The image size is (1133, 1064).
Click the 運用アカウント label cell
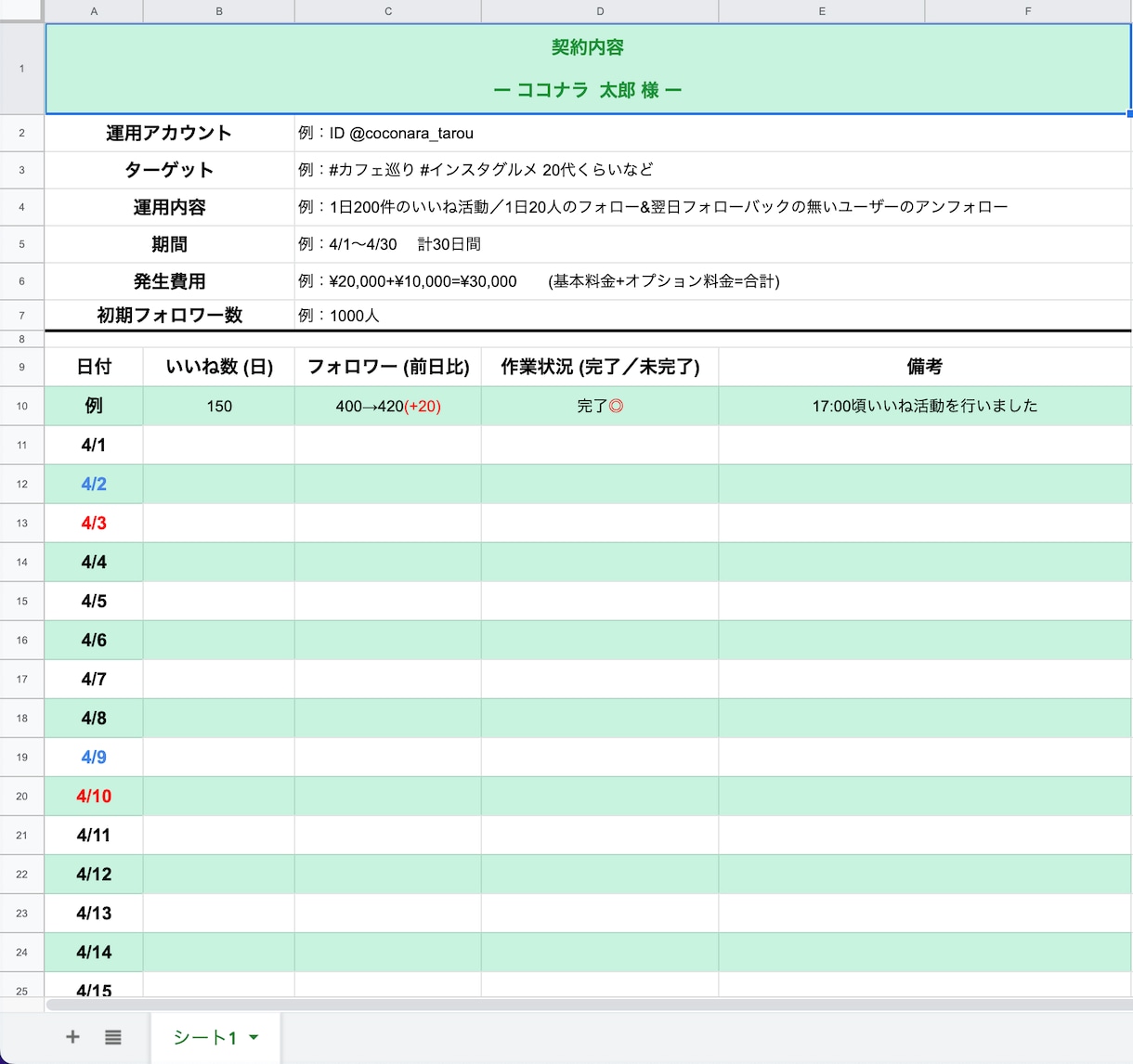[x=170, y=133]
